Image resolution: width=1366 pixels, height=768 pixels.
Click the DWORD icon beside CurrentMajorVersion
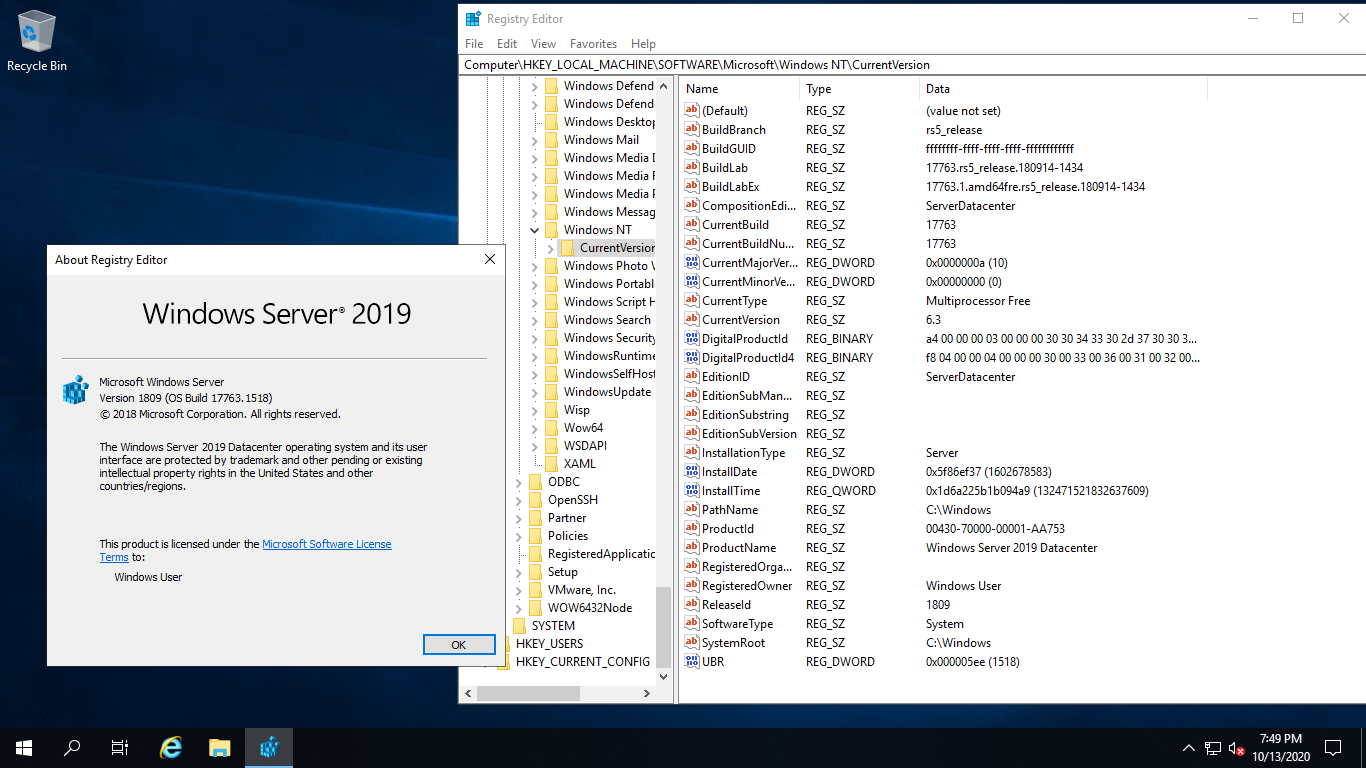coord(692,263)
